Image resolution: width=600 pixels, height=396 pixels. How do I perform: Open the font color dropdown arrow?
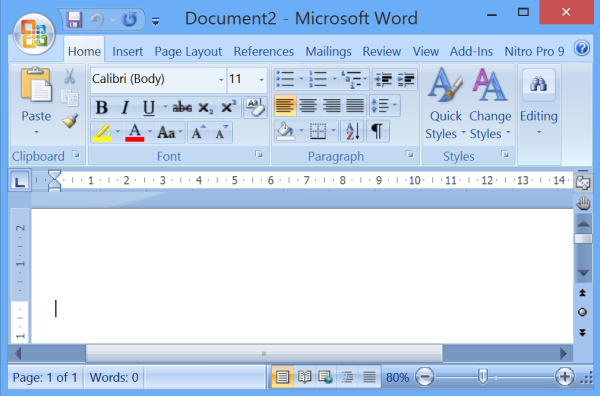(x=150, y=132)
